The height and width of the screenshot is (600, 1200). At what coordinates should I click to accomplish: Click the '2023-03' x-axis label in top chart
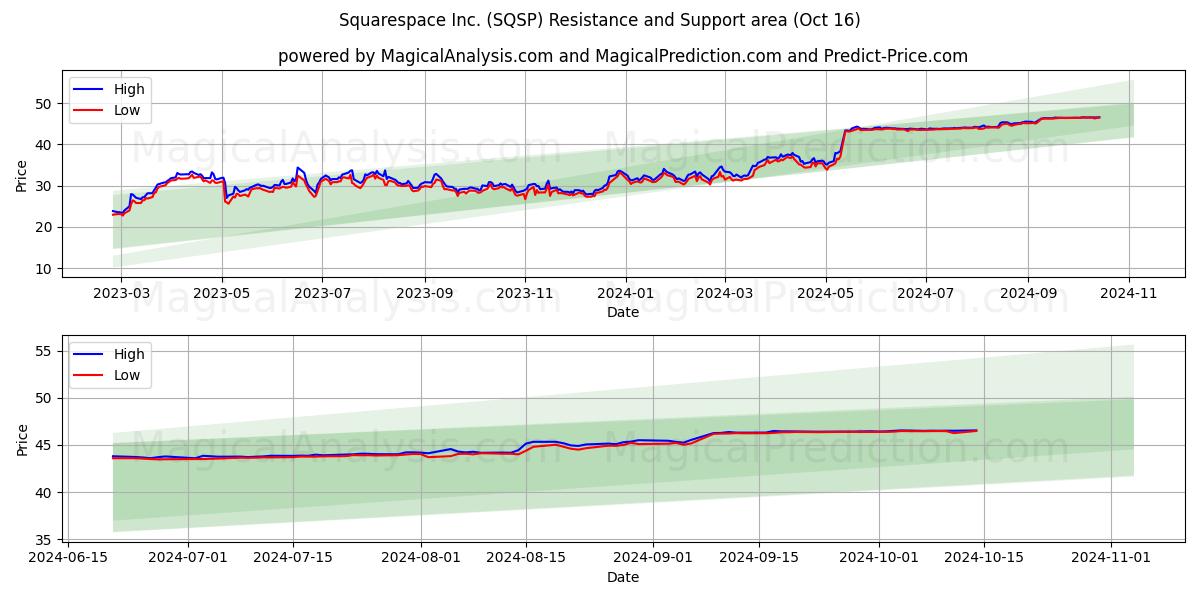click(121, 295)
